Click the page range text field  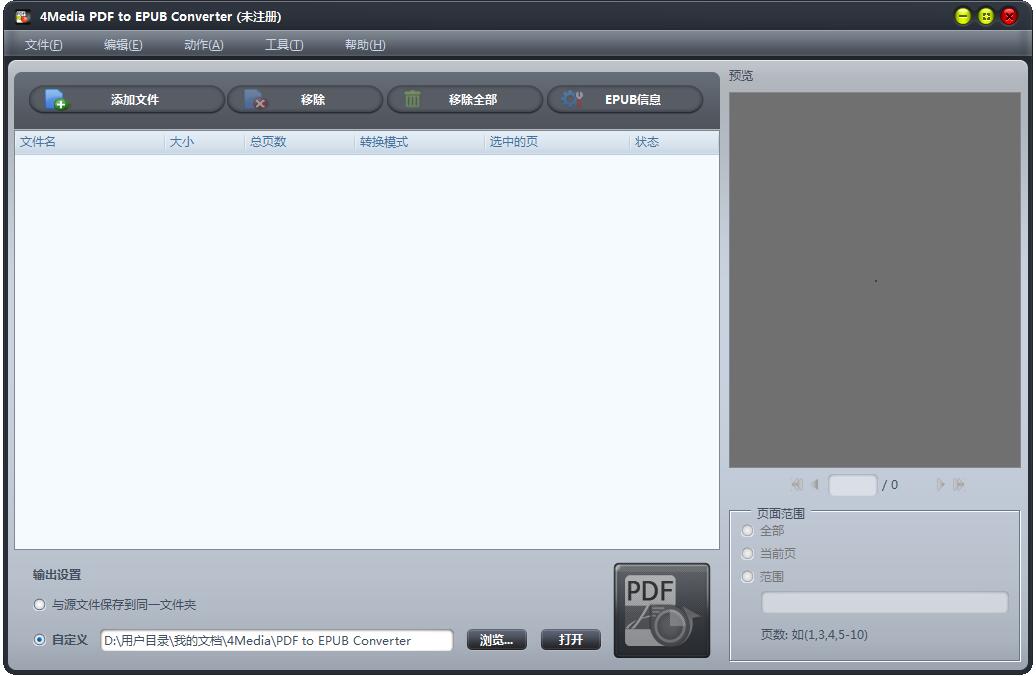point(885,603)
